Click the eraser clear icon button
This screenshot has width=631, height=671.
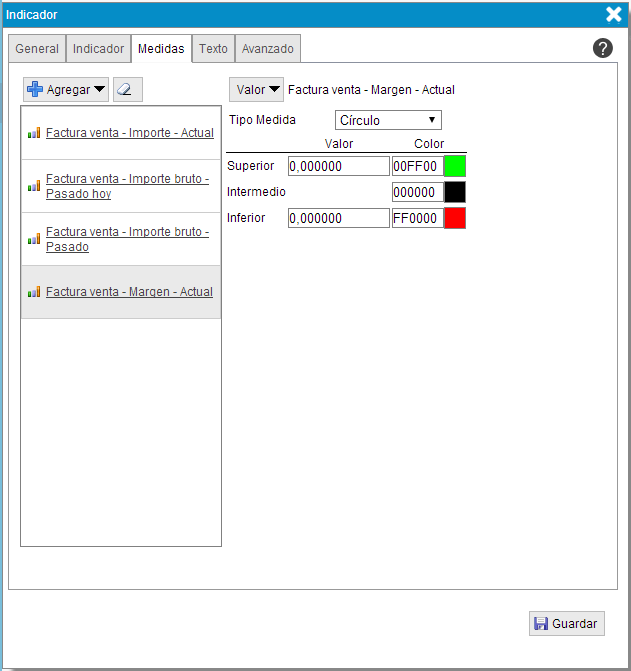tap(127, 90)
